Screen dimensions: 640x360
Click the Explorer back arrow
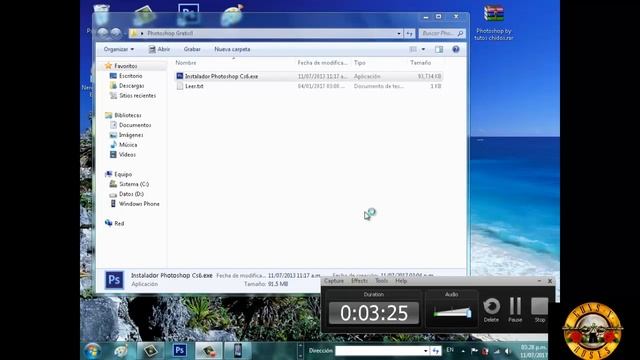tap(102, 33)
